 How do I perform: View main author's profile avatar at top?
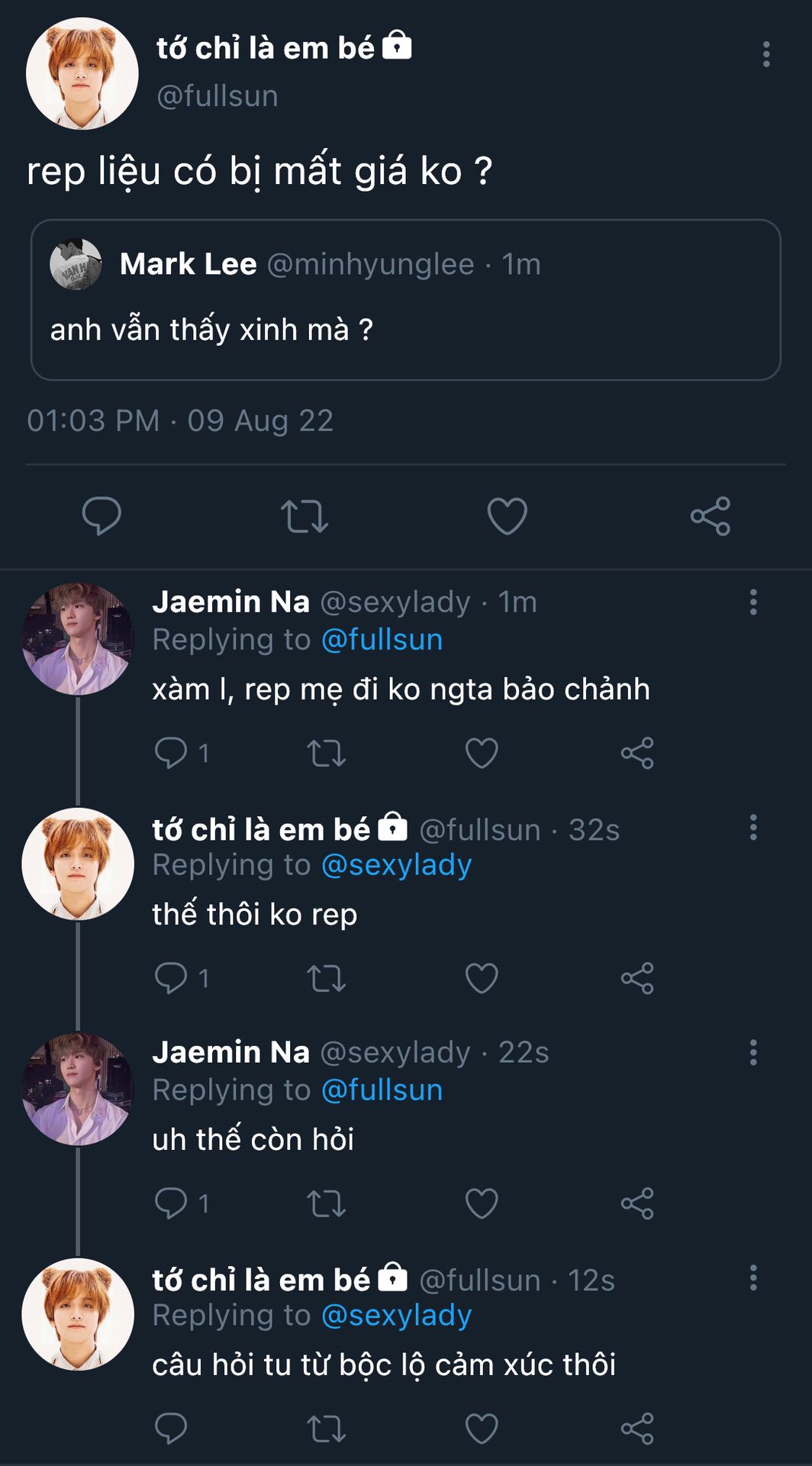82,74
